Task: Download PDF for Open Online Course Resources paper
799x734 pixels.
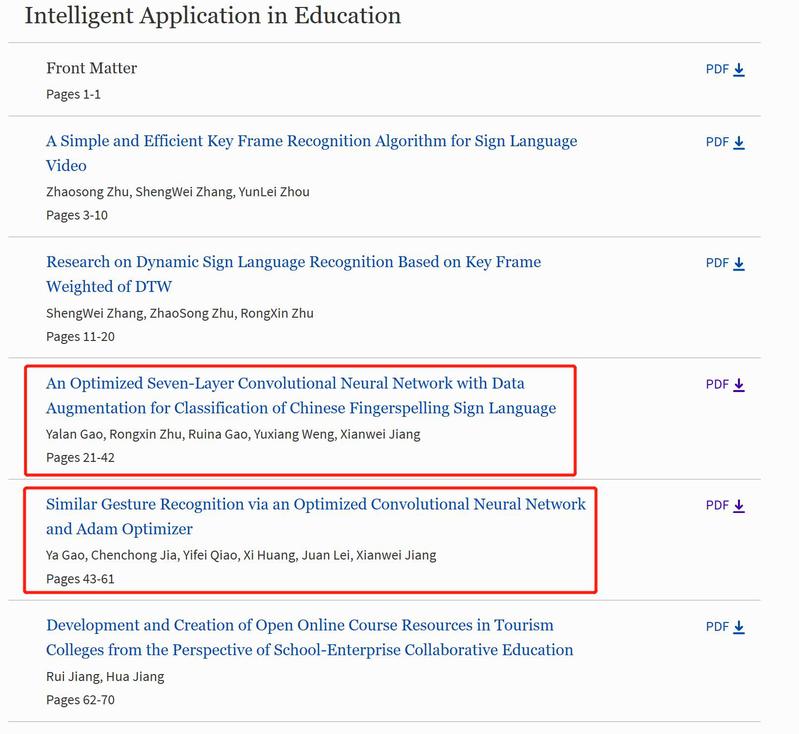Action: click(x=740, y=628)
